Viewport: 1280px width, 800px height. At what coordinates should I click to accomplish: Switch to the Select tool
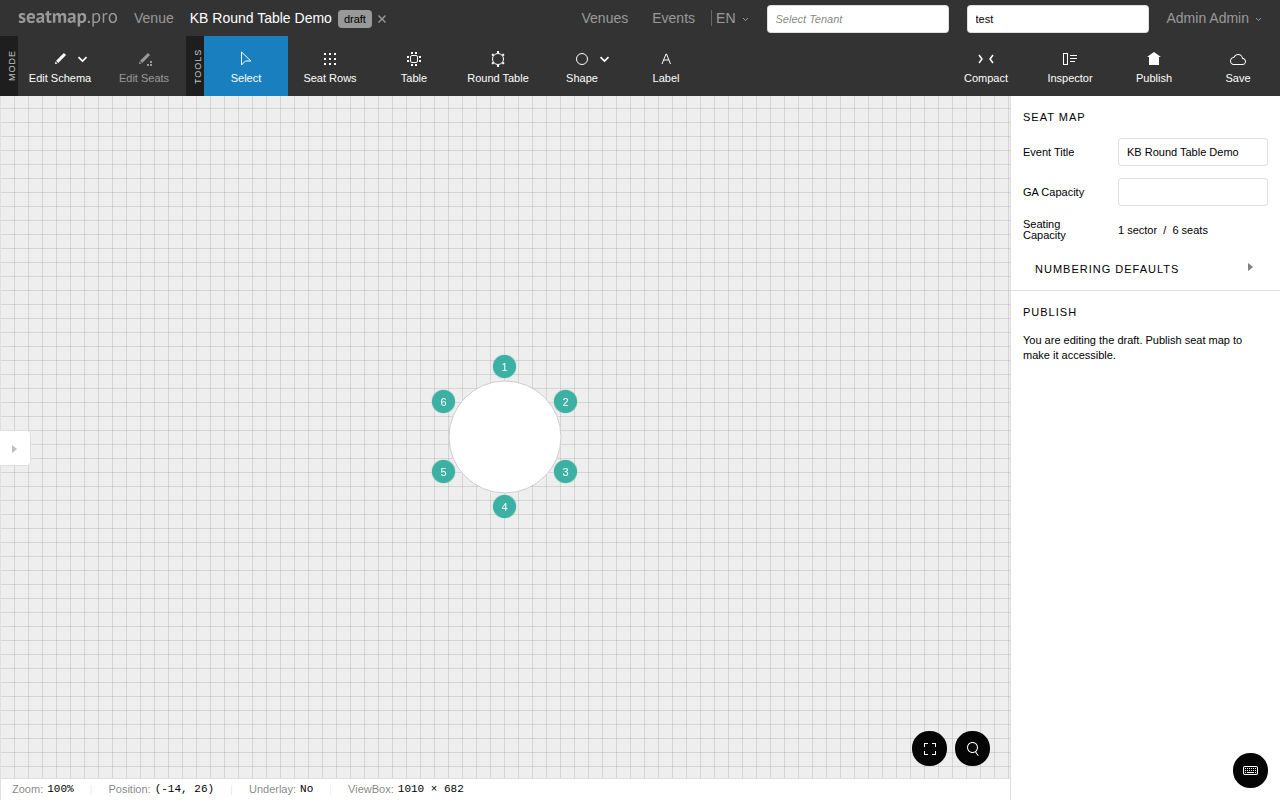point(246,66)
